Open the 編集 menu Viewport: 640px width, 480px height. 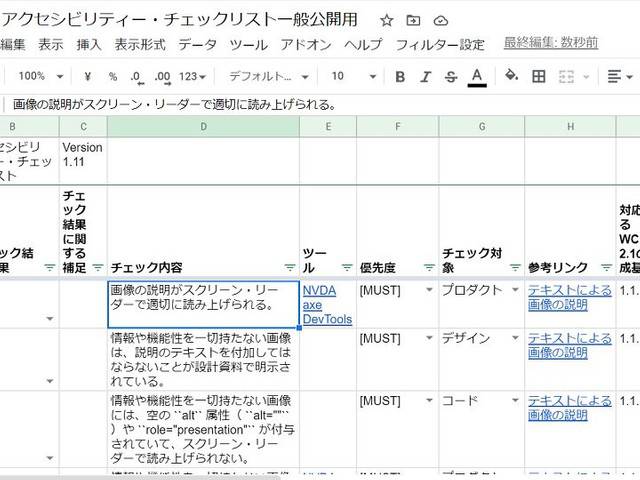pos(13,44)
